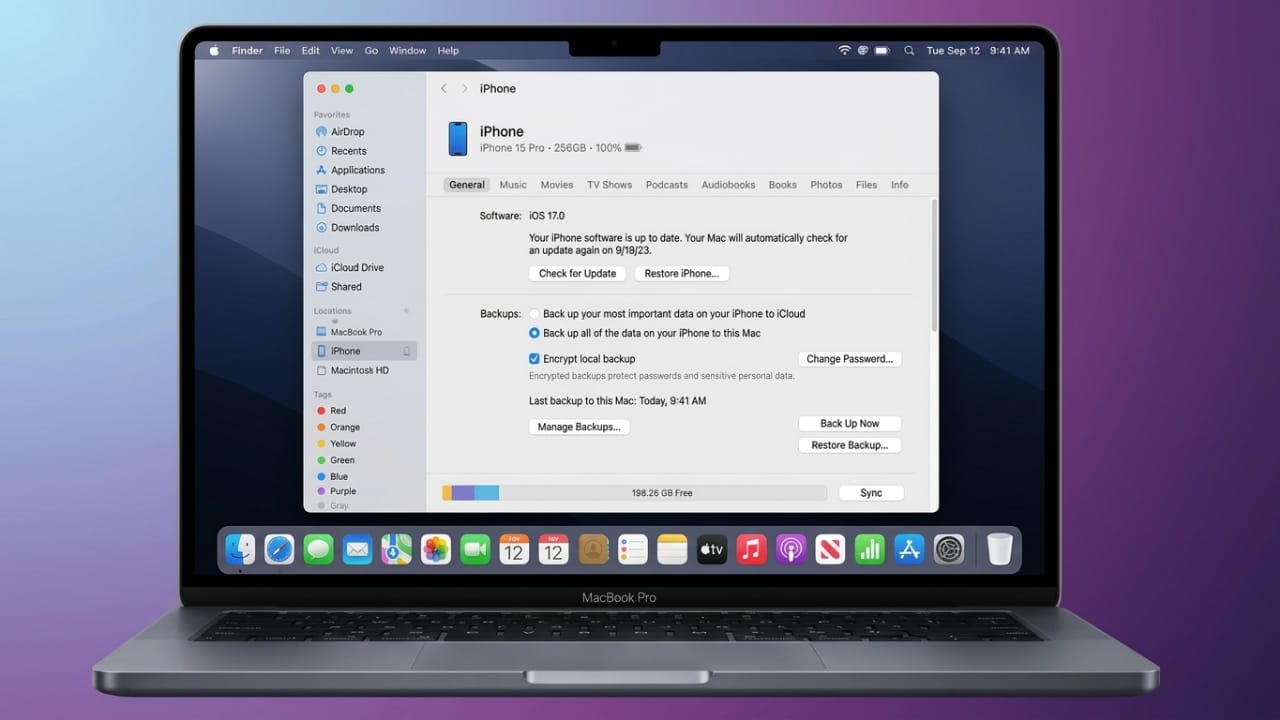Switch to the Photos tab
1280x720 pixels.
click(x=826, y=185)
